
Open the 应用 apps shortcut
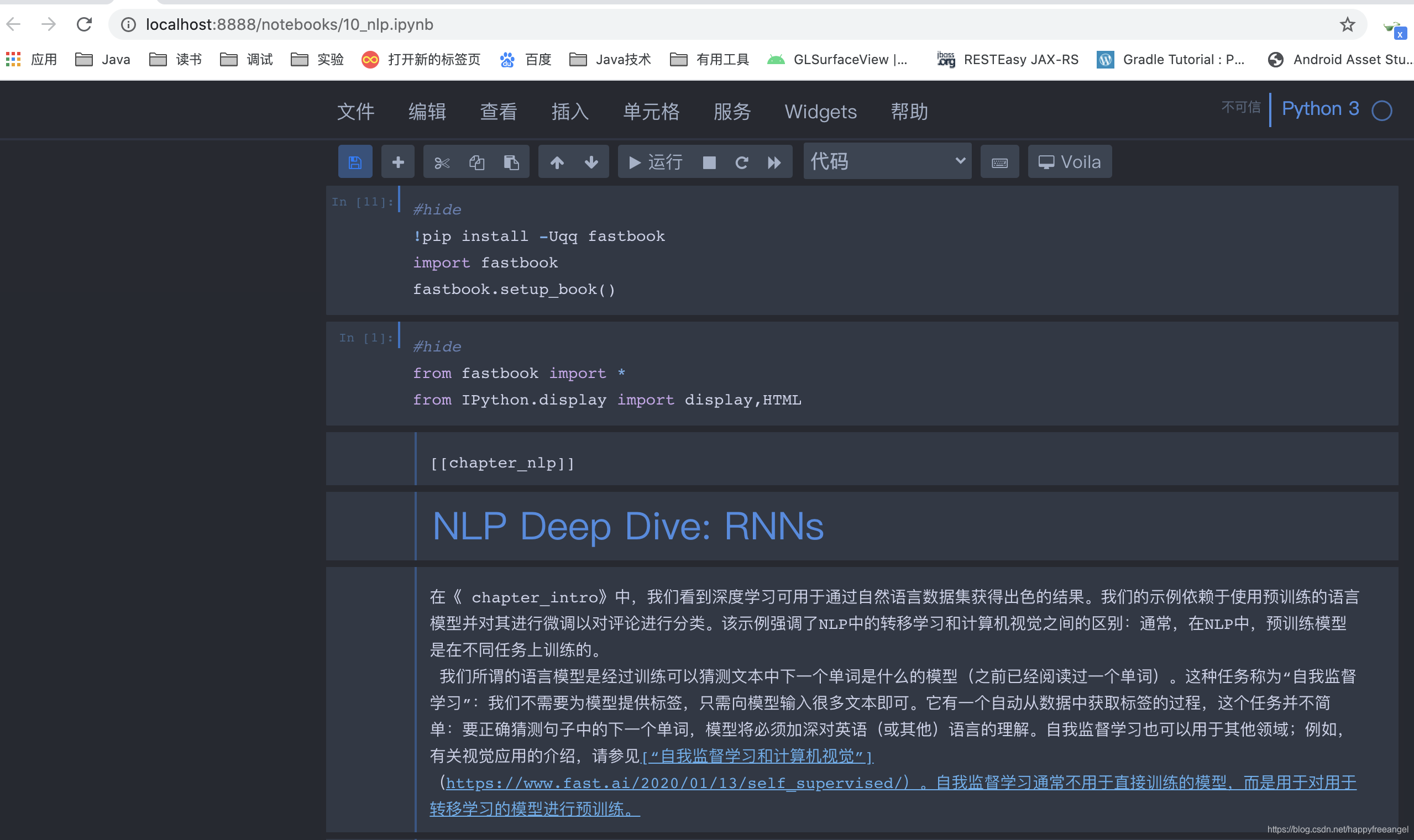[x=32, y=60]
